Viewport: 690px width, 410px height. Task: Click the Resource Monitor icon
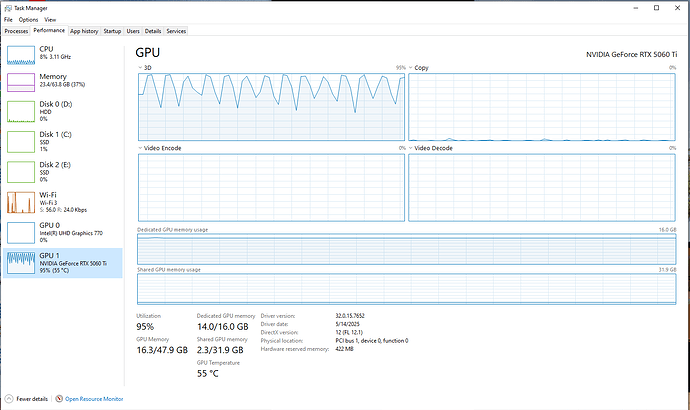[x=59, y=399]
